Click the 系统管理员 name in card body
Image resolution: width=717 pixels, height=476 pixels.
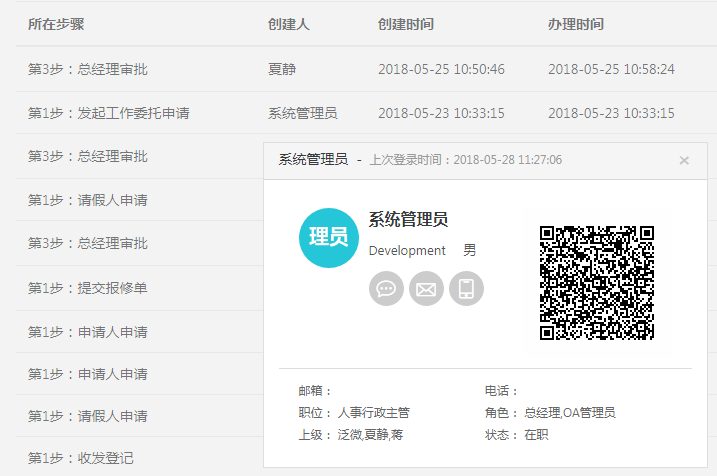pos(408,219)
